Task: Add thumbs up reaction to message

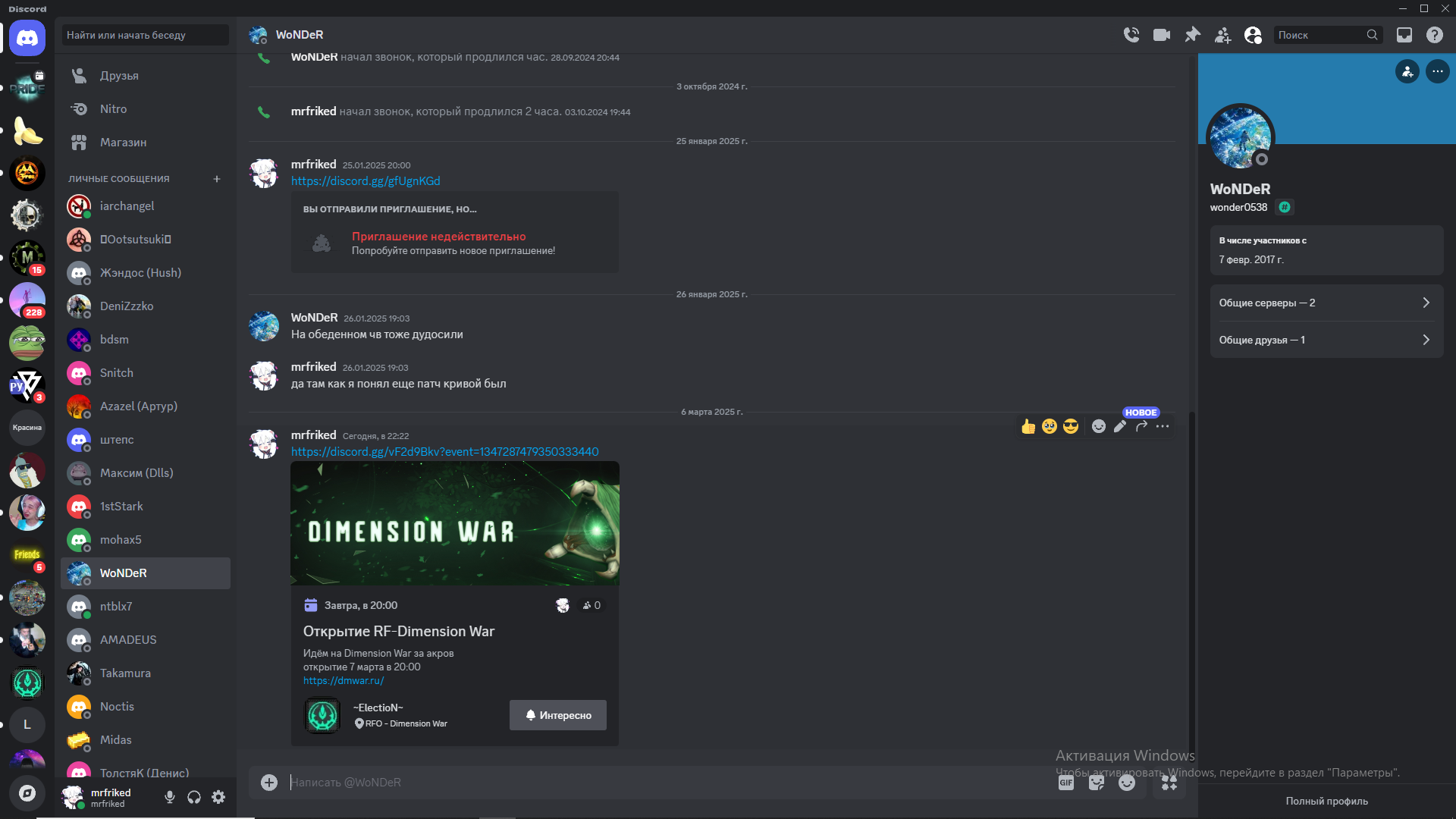Action: coord(1028,426)
